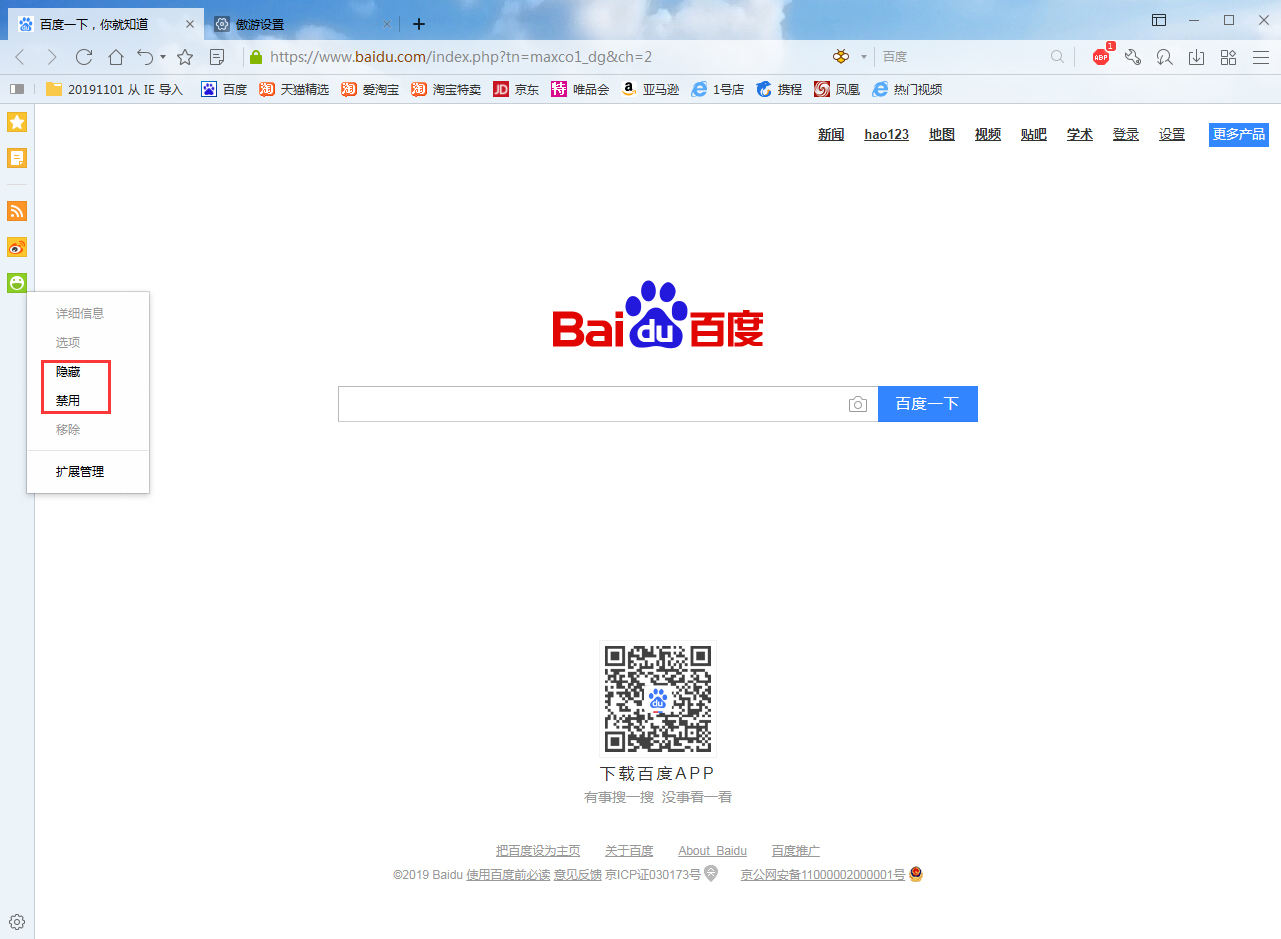Screen dimensions: 1281x939
Task: Launch the resource sniffer tool
Action: tap(1164, 57)
